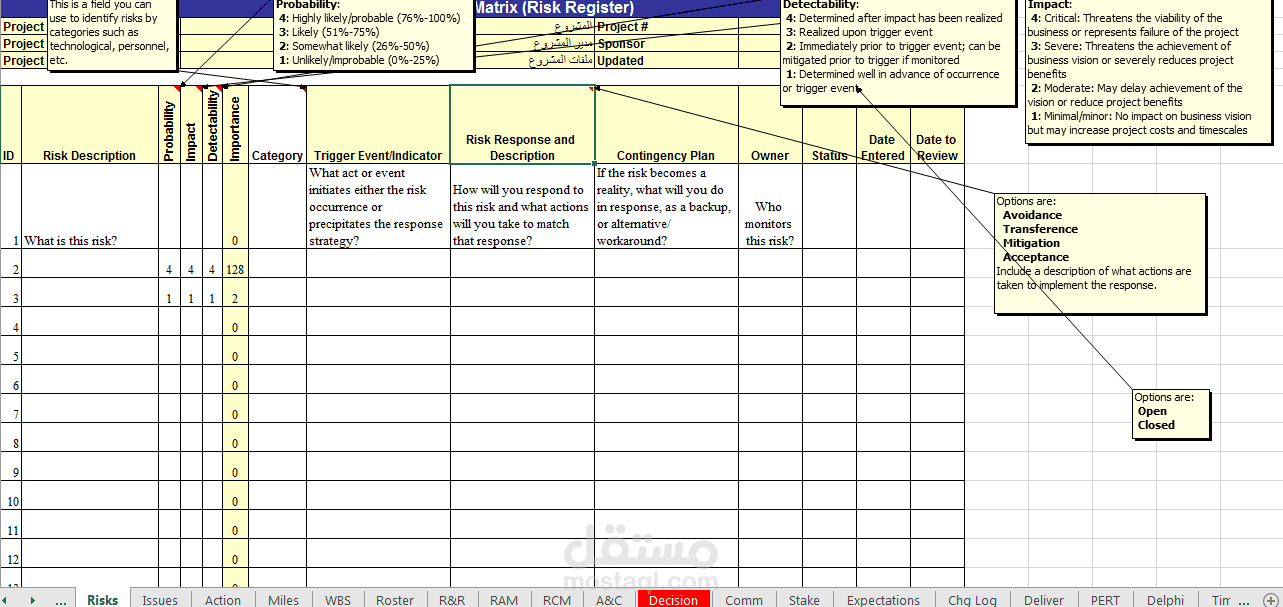Select the 'If the risk becomes a reality' cell
The image size is (1283, 607).
[x=666, y=207]
